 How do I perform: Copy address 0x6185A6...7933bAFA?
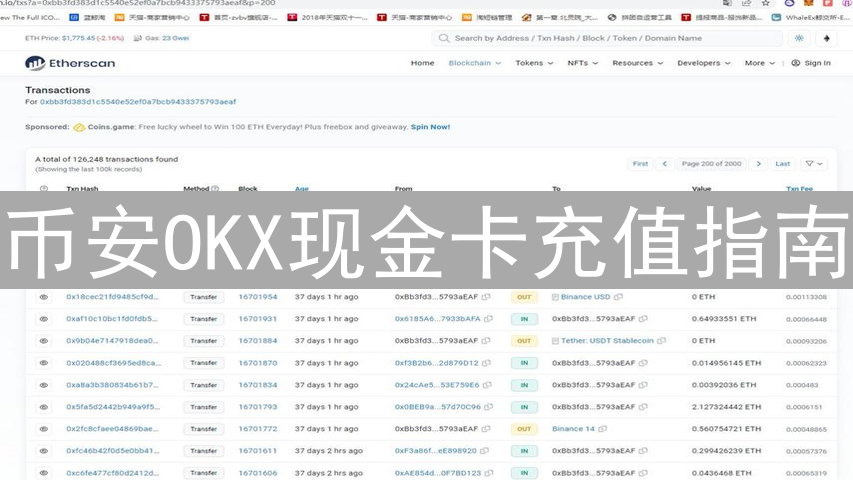[x=489, y=319]
